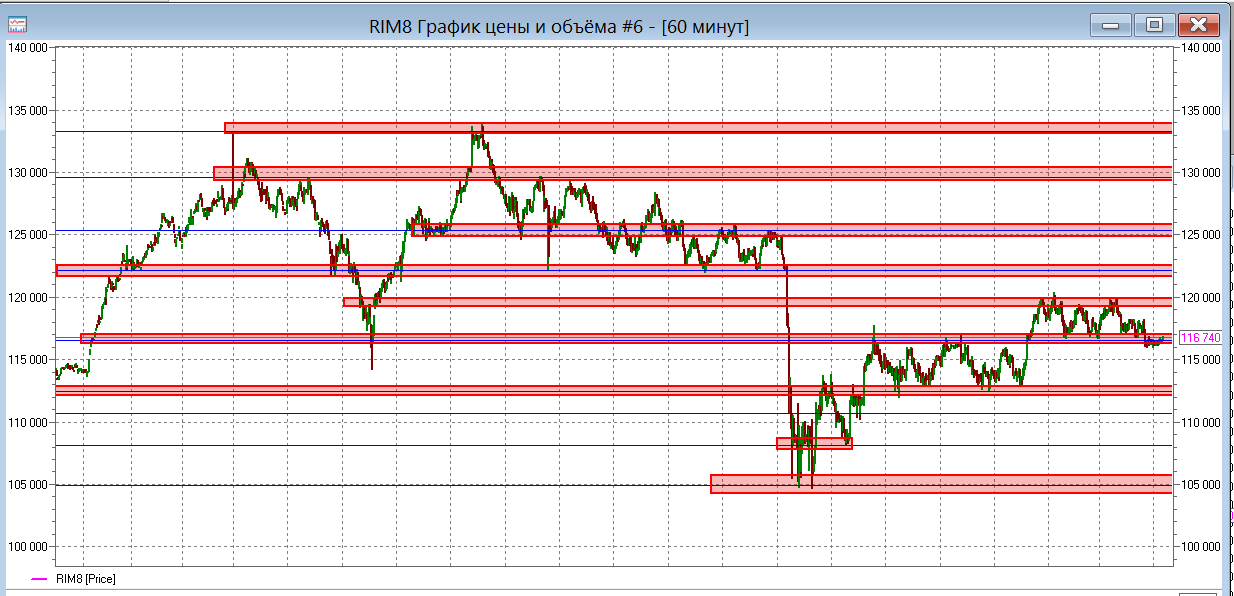Minimize the RIM8 chart window

click(1111, 25)
